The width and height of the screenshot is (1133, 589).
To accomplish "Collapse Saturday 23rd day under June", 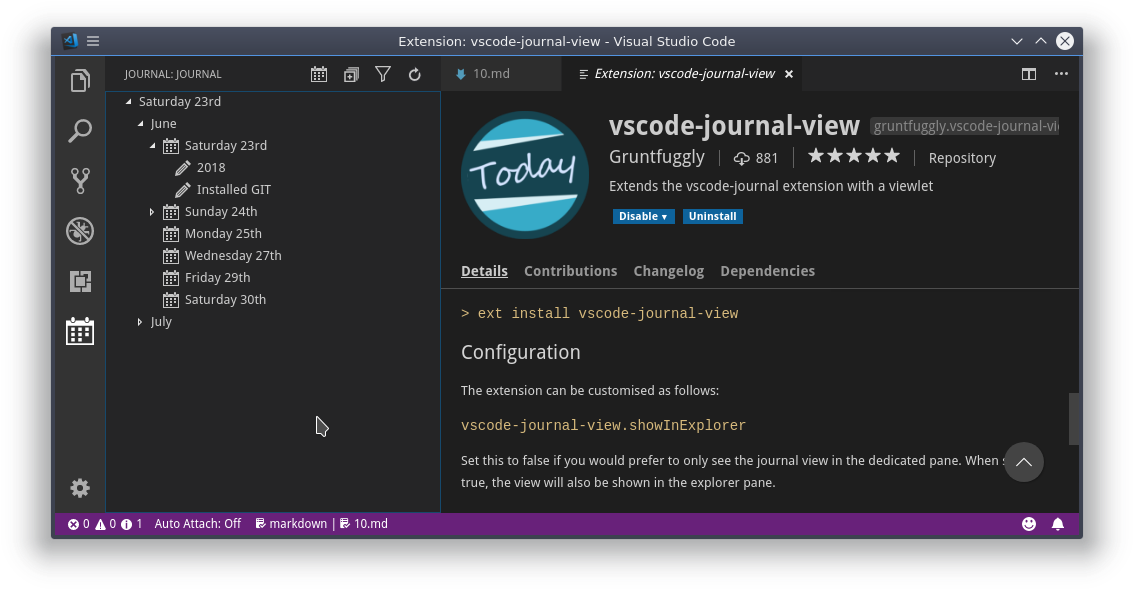I will tap(152, 145).
